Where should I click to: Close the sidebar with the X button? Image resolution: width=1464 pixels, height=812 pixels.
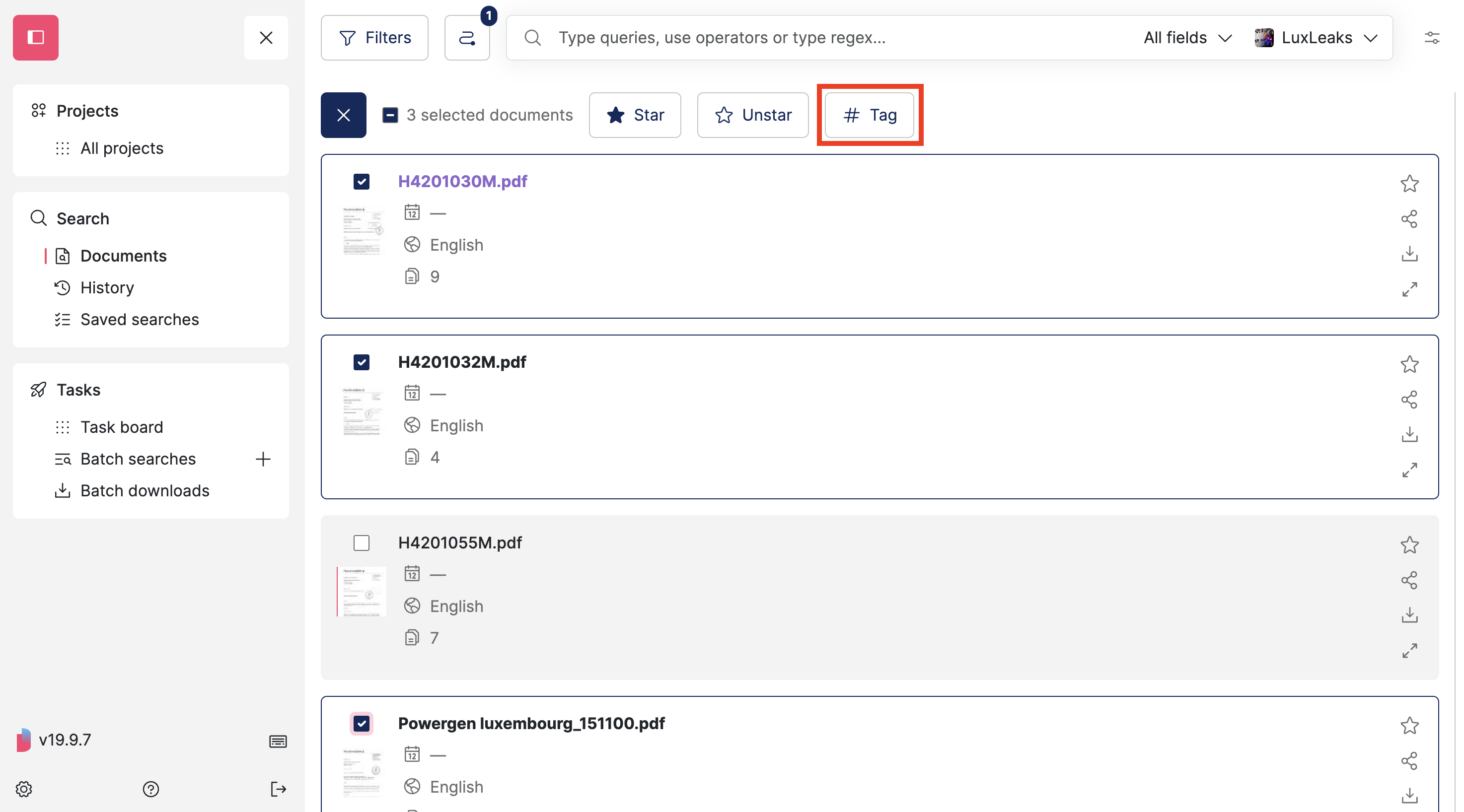coord(266,38)
